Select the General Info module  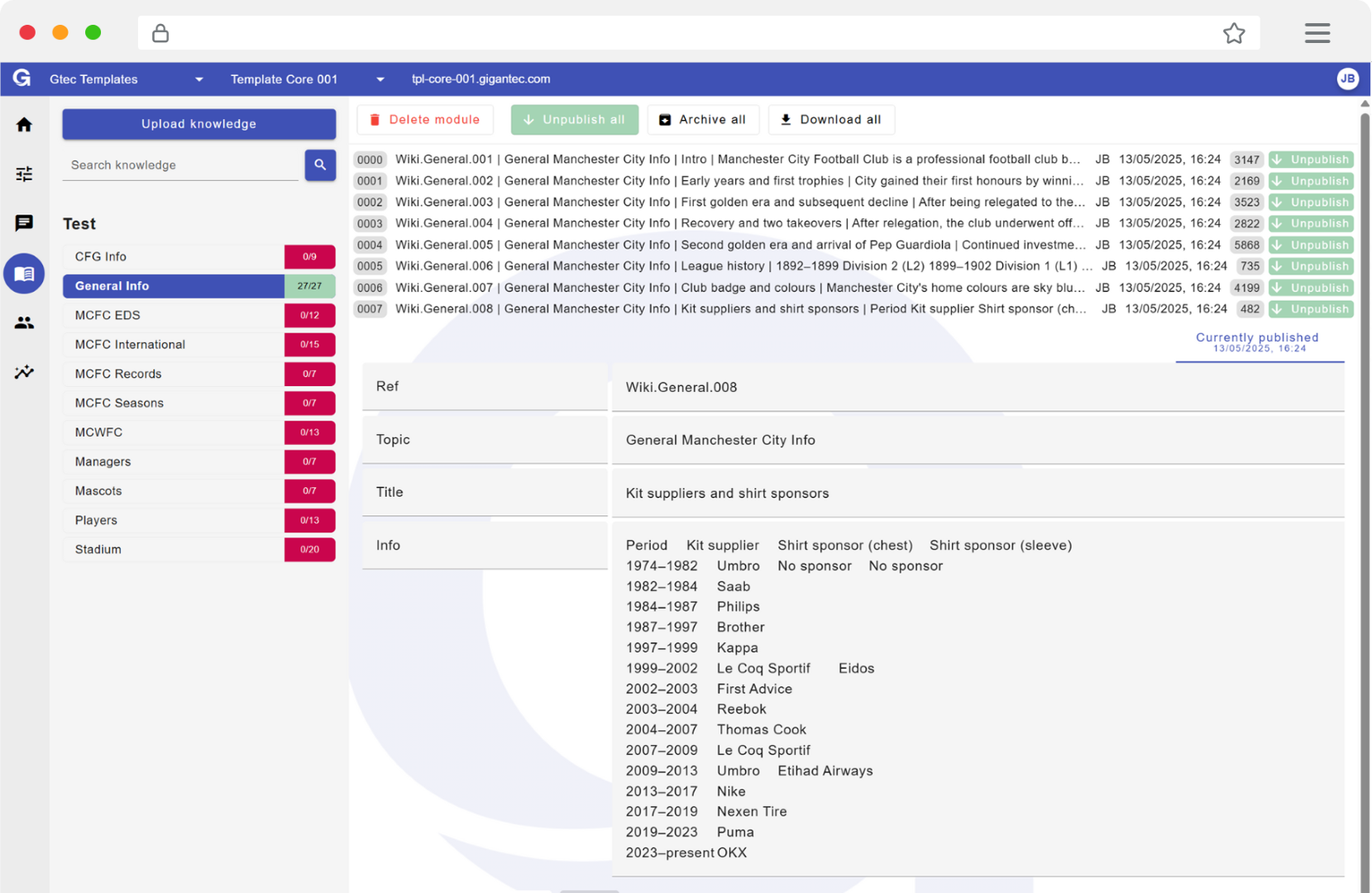coord(198,286)
